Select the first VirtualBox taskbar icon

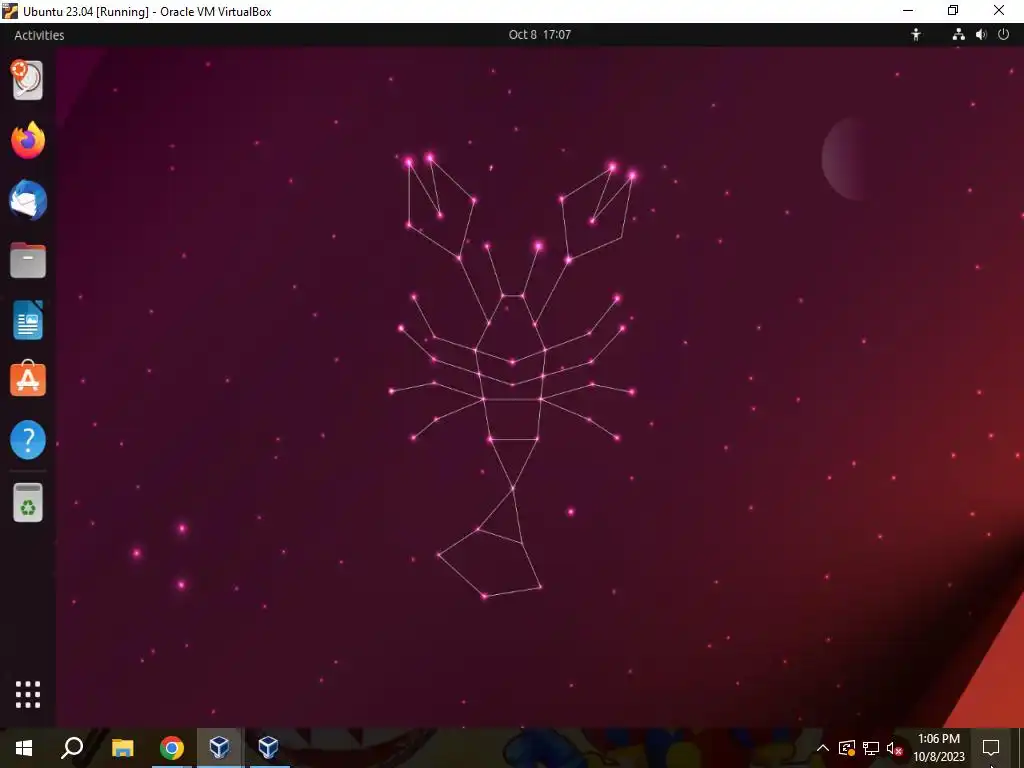(x=219, y=746)
